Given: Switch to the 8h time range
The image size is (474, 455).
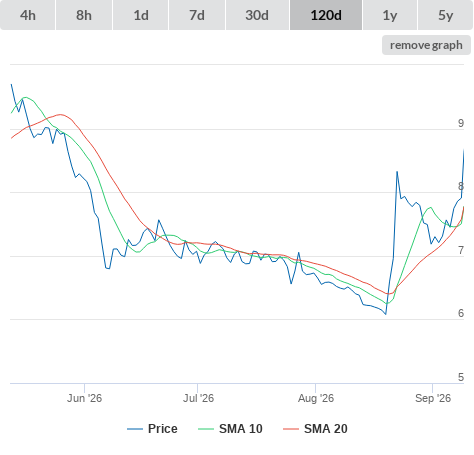Looking at the screenshot, I should tap(84, 15).
